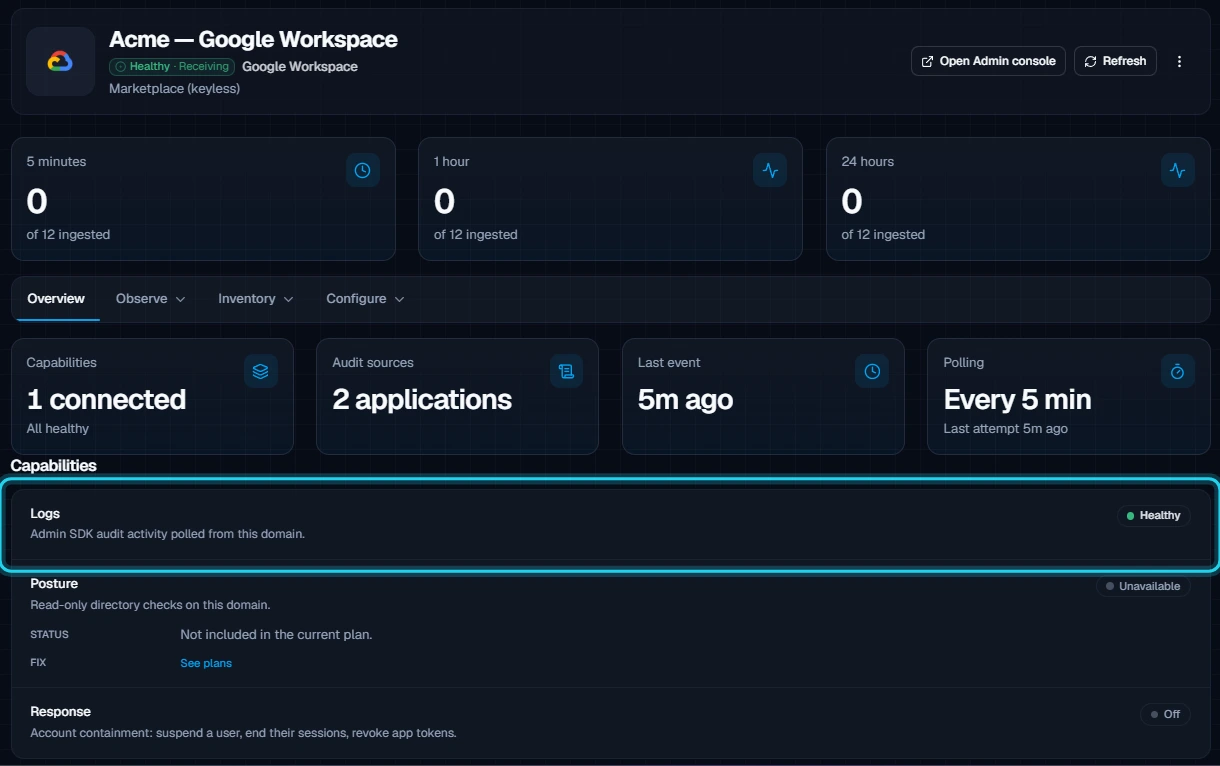The width and height of the screenshot is (1220, 766).
Task: Select the Posture capability title
Action: [54, 584]
